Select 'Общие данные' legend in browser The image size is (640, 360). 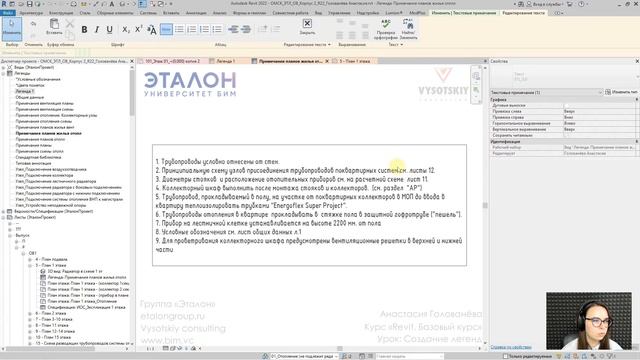pos(29,98)
